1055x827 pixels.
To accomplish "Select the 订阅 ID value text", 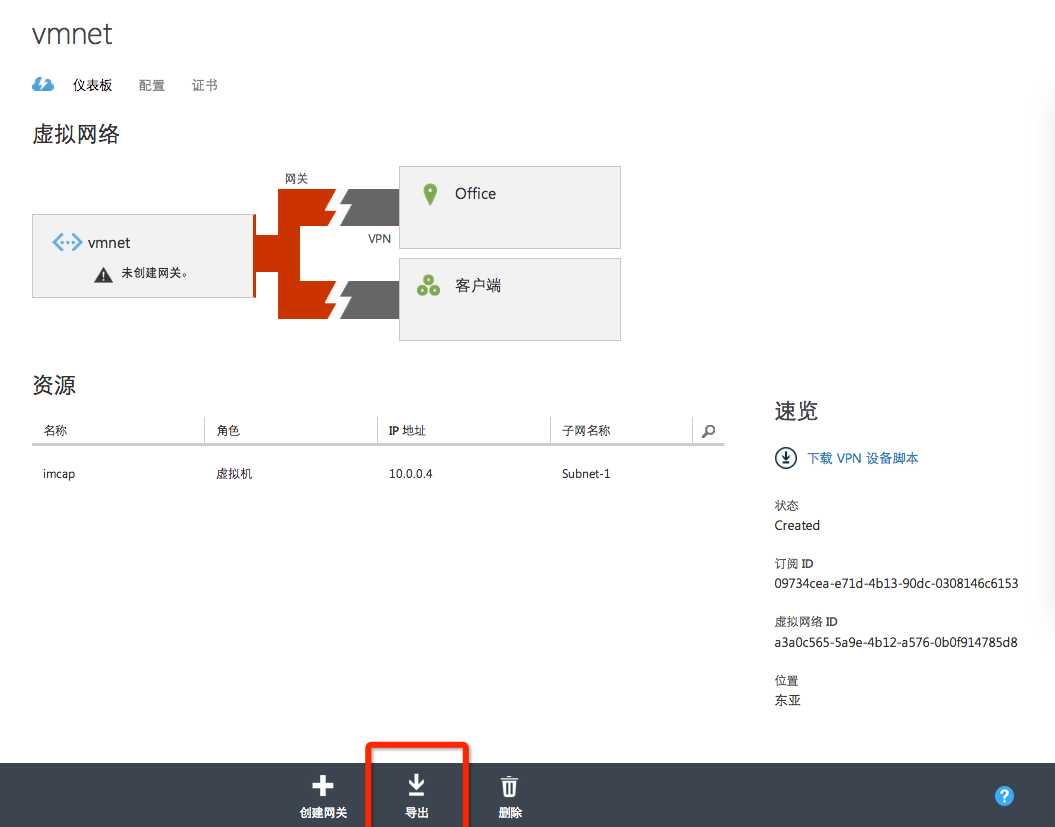I will tap(896, 583).
